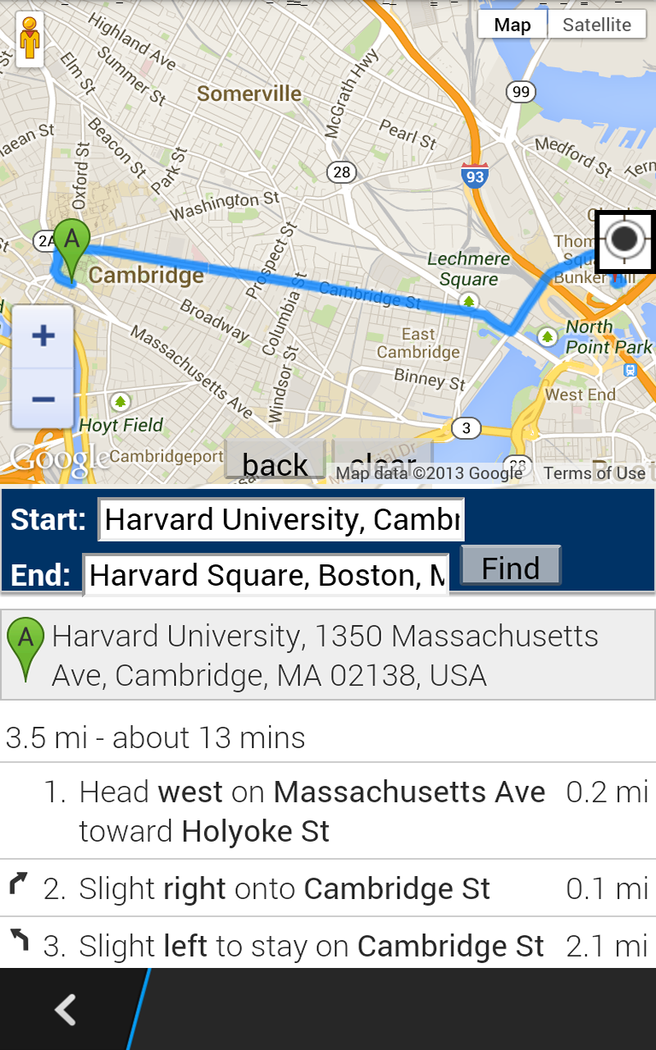Click the green A marker on map
The width and height of the screenshot is (656, 1050).
tap(71, 245)
